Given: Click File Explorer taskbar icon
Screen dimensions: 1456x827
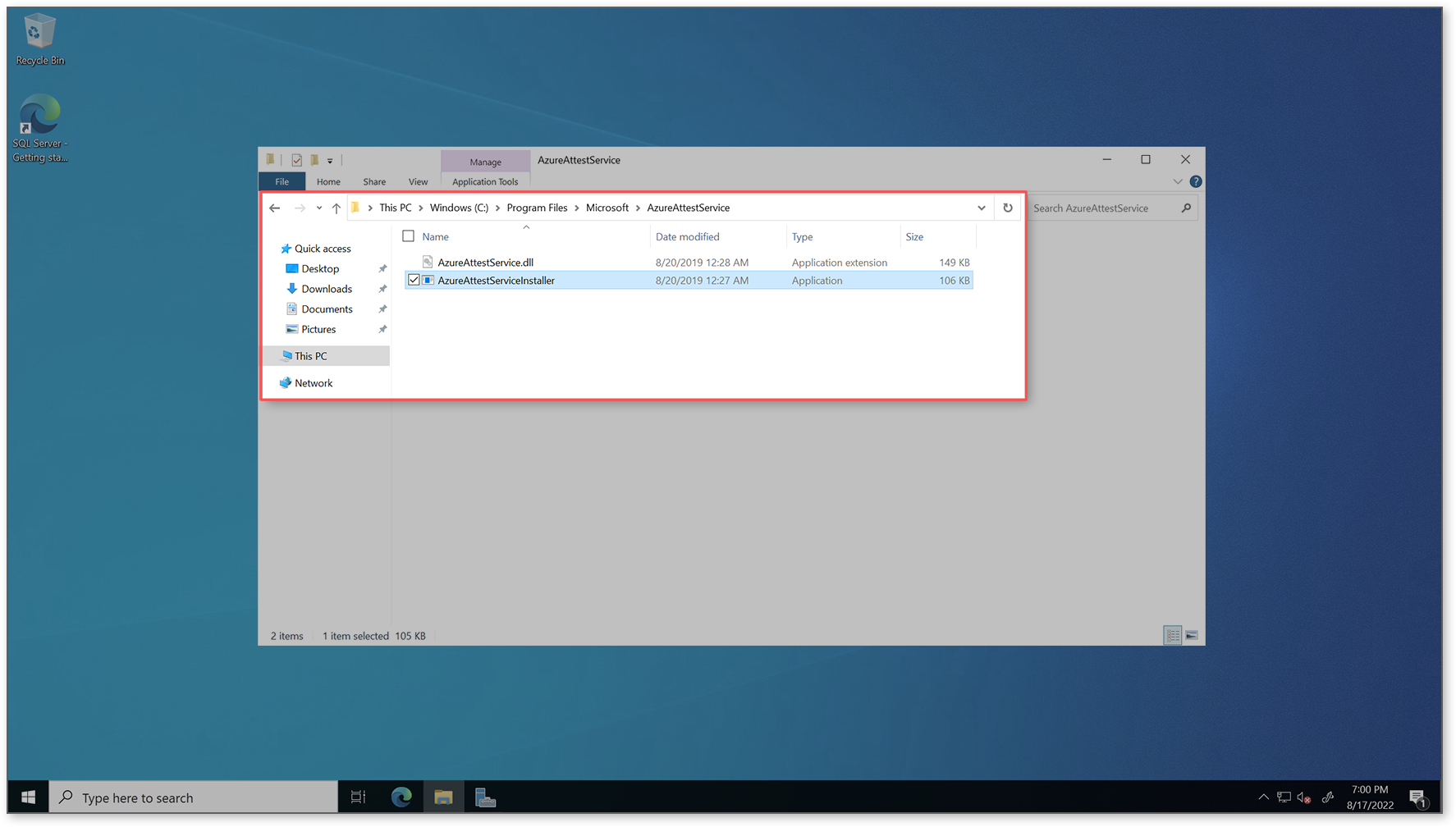Looking at the screenshot, I should point(443,797).
